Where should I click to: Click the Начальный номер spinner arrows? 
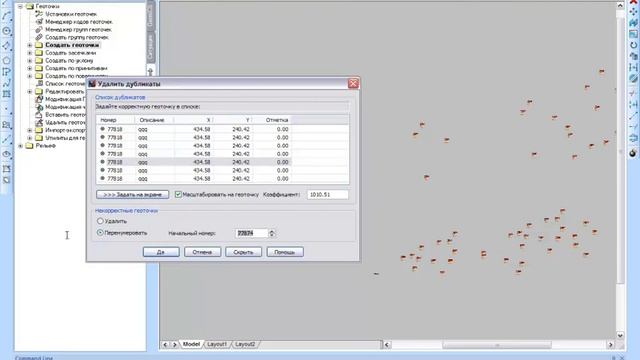point(272,233)
